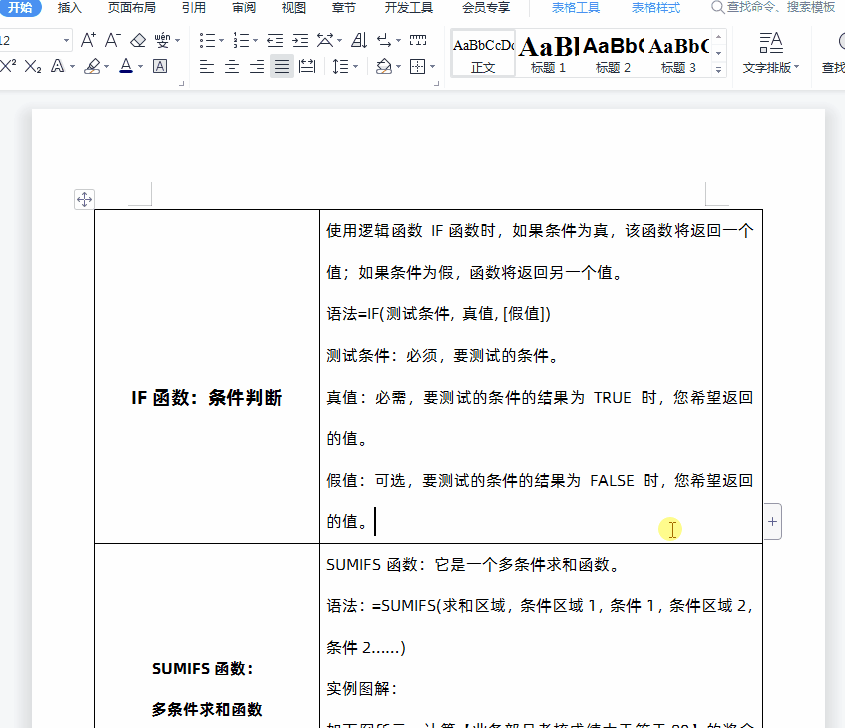Expand highlight color dropdown arrow

(x=106, y=67)
